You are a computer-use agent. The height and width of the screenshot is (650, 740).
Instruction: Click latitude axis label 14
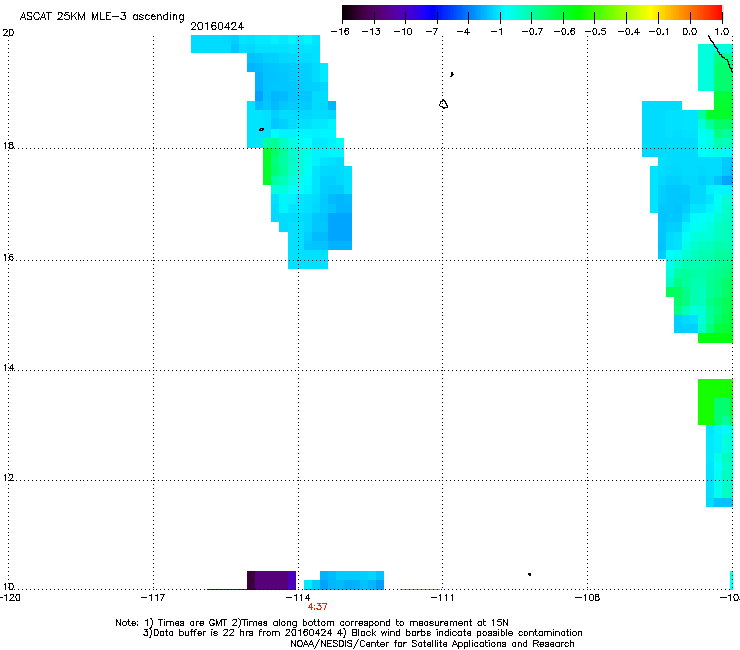pyautogui.click(x=8, y=368)
